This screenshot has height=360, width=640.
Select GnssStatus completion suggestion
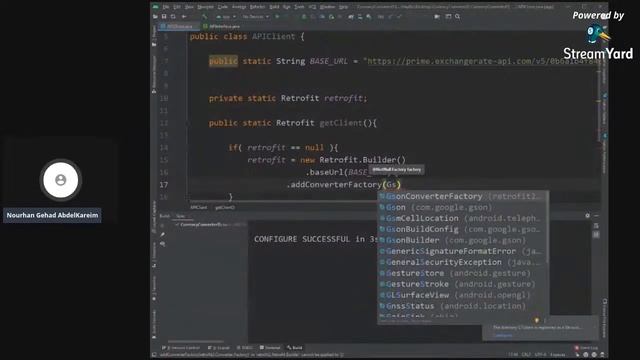click(461, 306)
